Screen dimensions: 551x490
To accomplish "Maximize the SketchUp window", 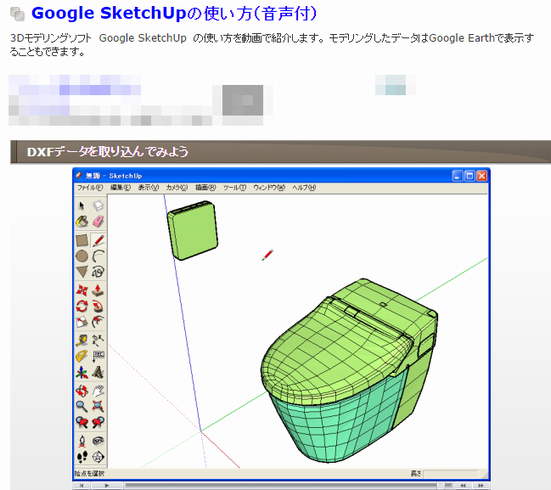I will [469, 175].
